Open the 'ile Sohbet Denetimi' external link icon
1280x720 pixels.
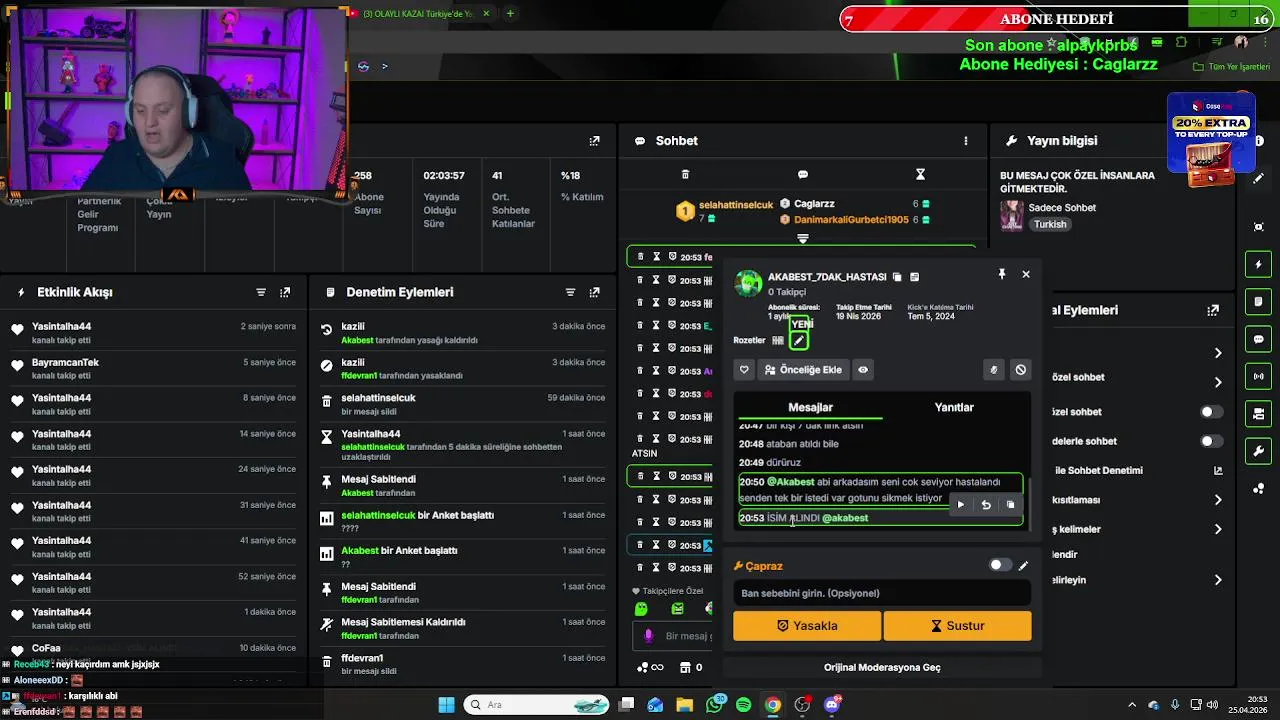tap(1218, 470)
